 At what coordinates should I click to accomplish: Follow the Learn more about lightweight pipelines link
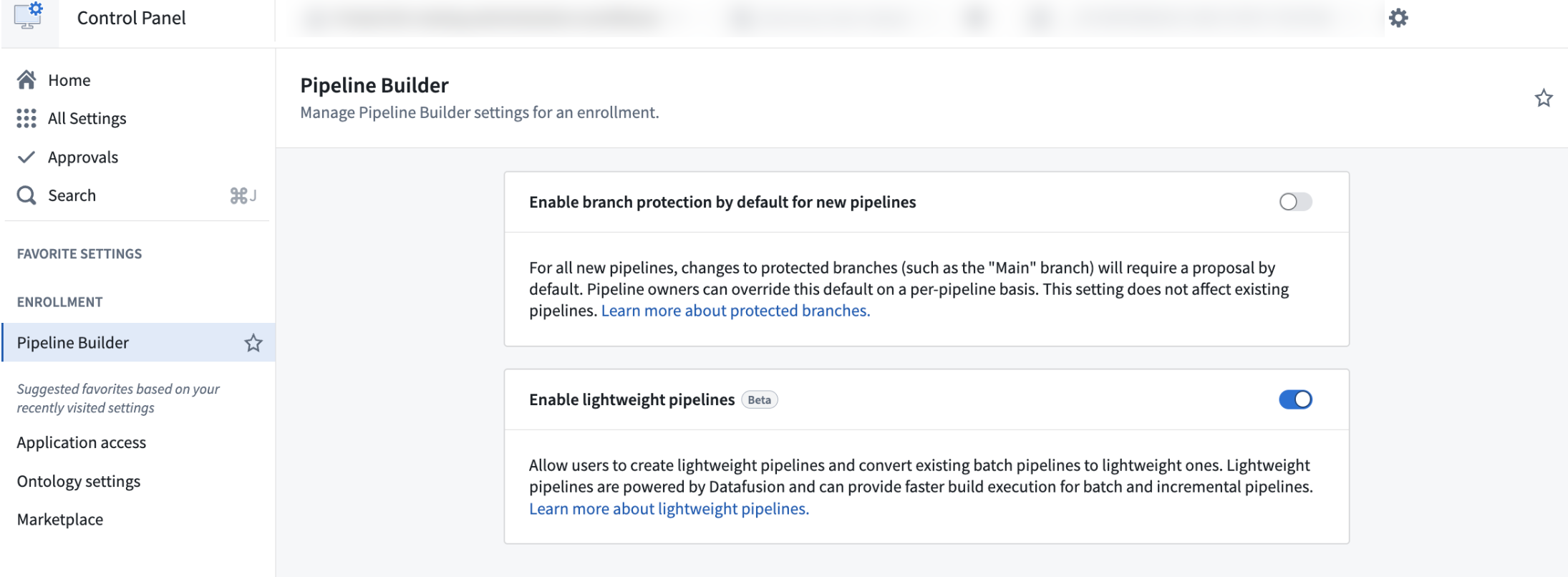click(x=669, y=508)
